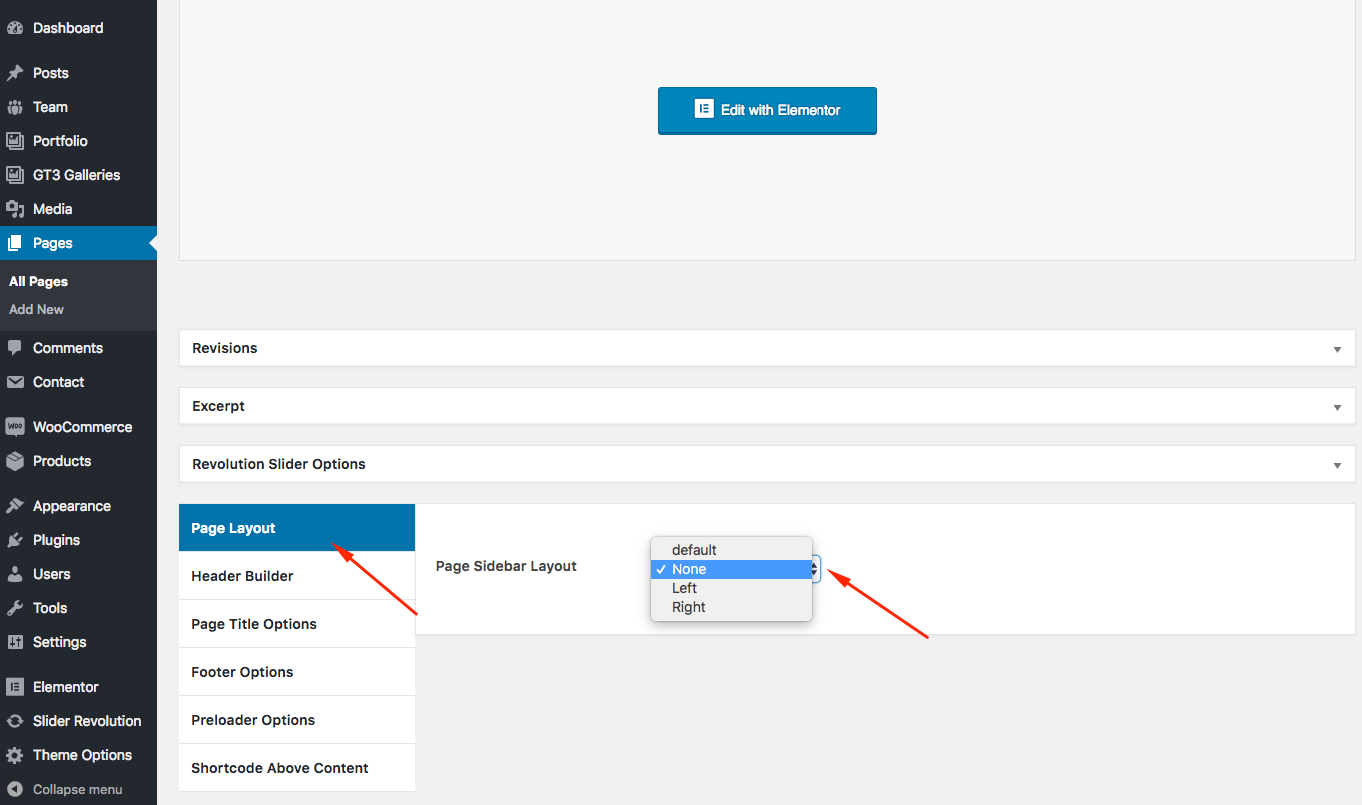Click the Dashboard gauge icon
Viewport: 1362px width, 805px height.
point(15,28)
